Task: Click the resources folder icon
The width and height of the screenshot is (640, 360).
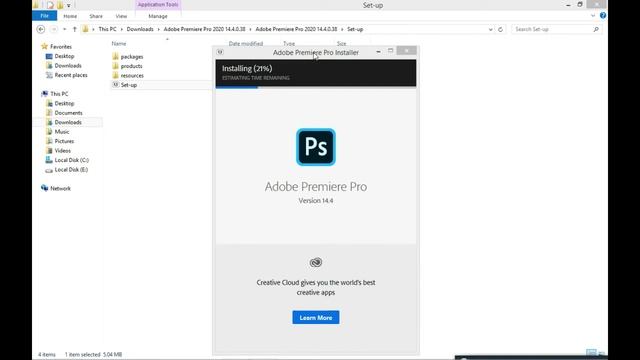Action: (x=116, y=75)
